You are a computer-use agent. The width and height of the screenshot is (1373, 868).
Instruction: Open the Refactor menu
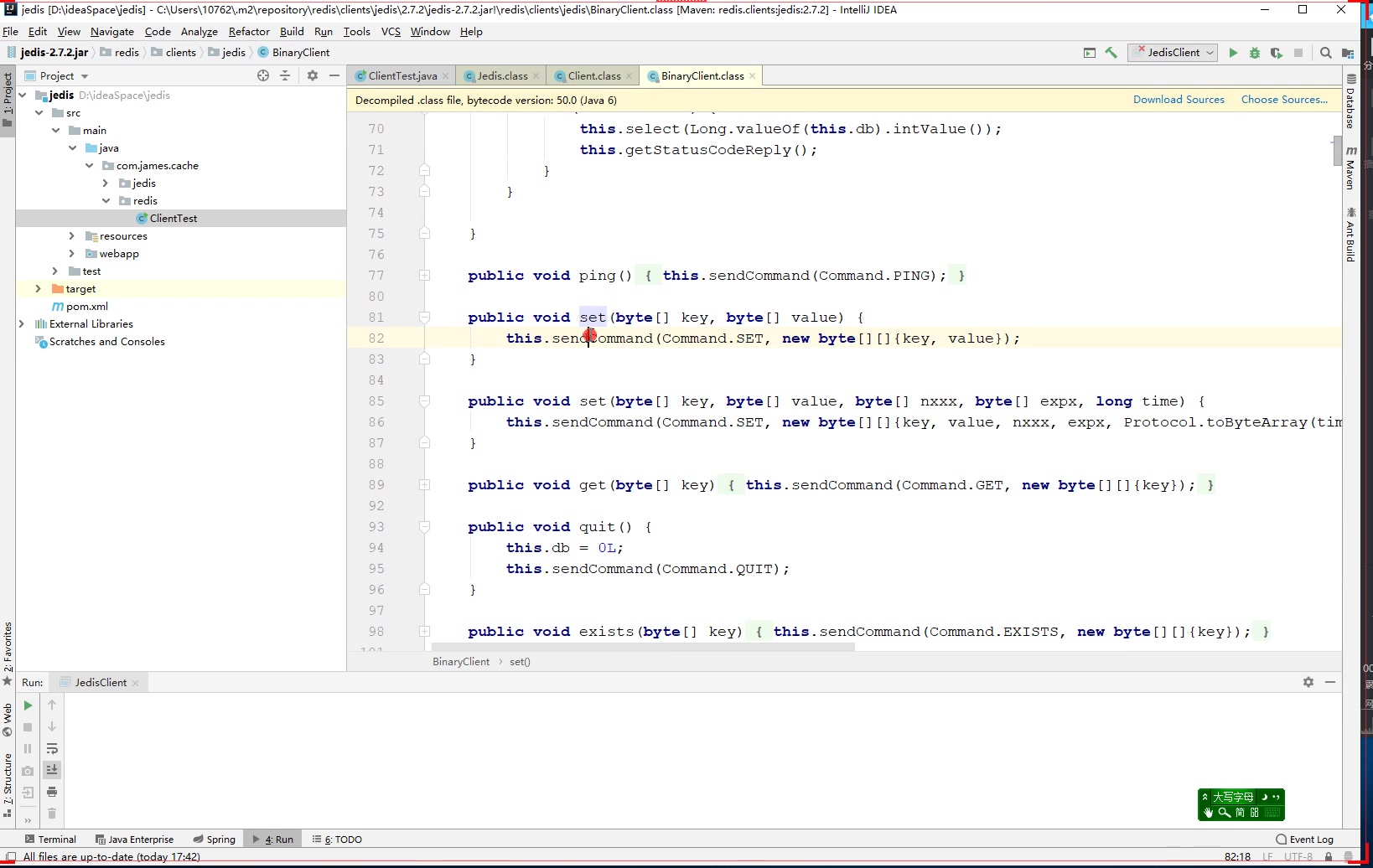coord(249,32)
